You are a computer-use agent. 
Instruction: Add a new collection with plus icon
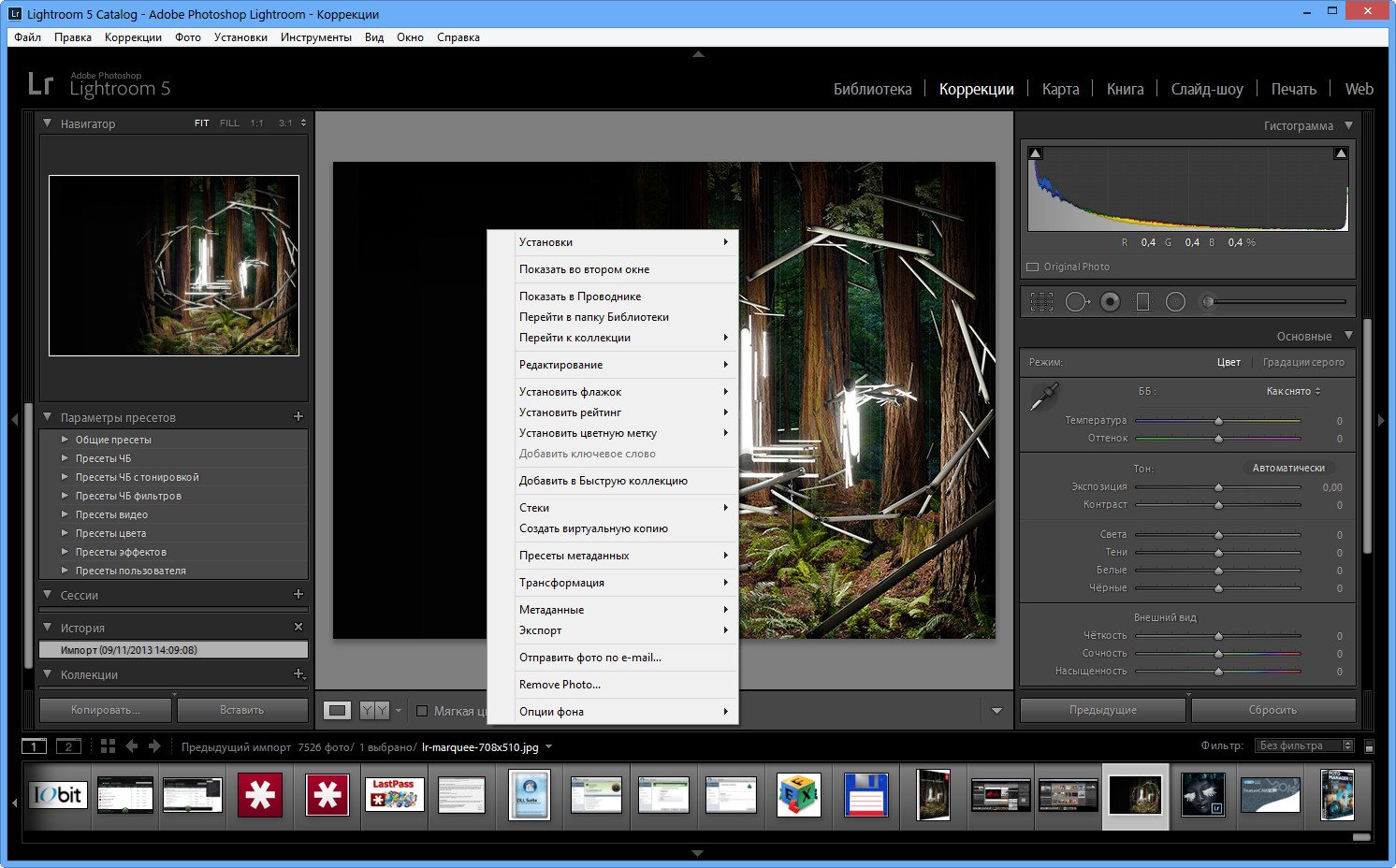pyautogui.click(x=298, y=673)
